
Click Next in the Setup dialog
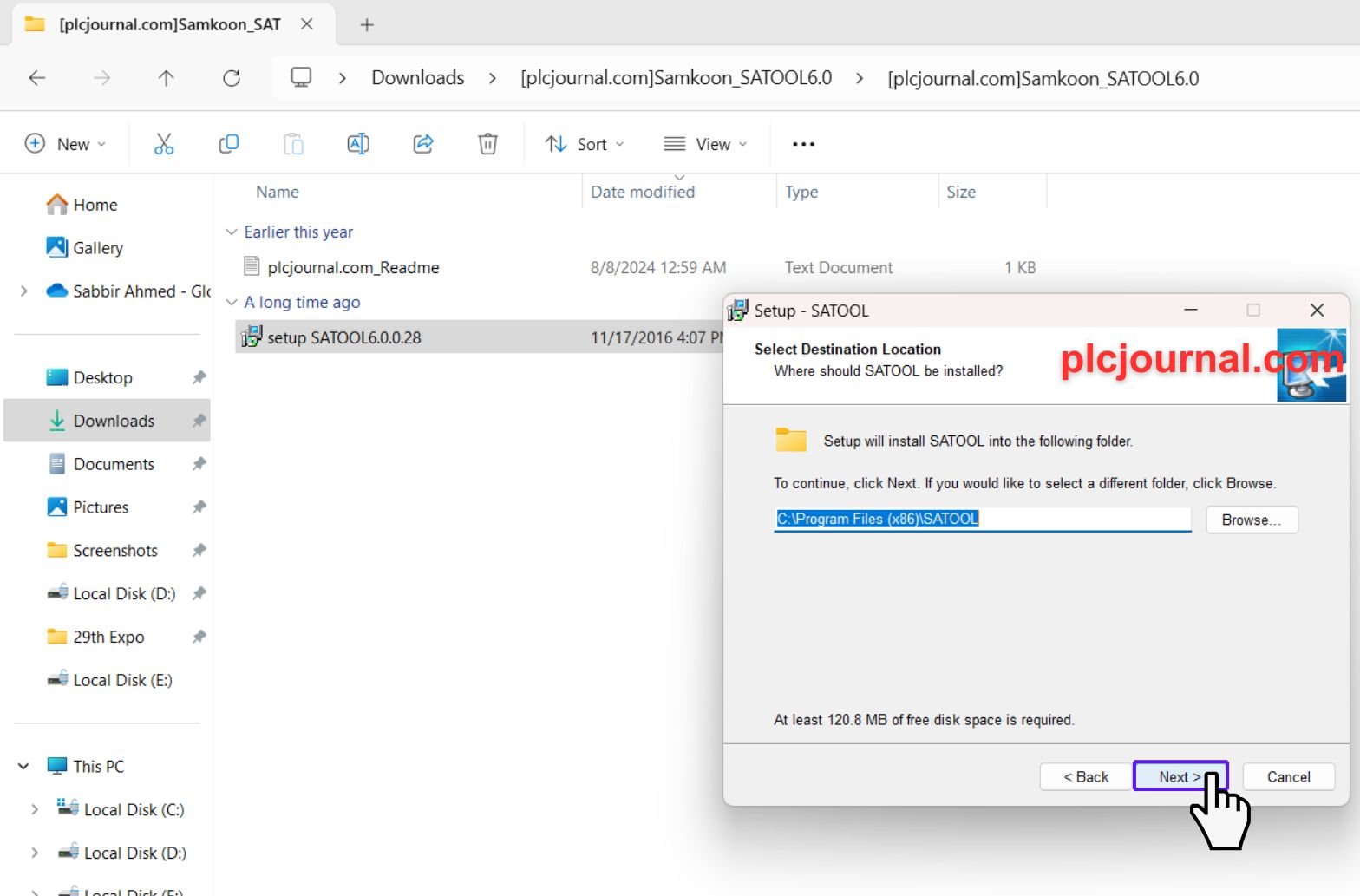[1180, 776]
